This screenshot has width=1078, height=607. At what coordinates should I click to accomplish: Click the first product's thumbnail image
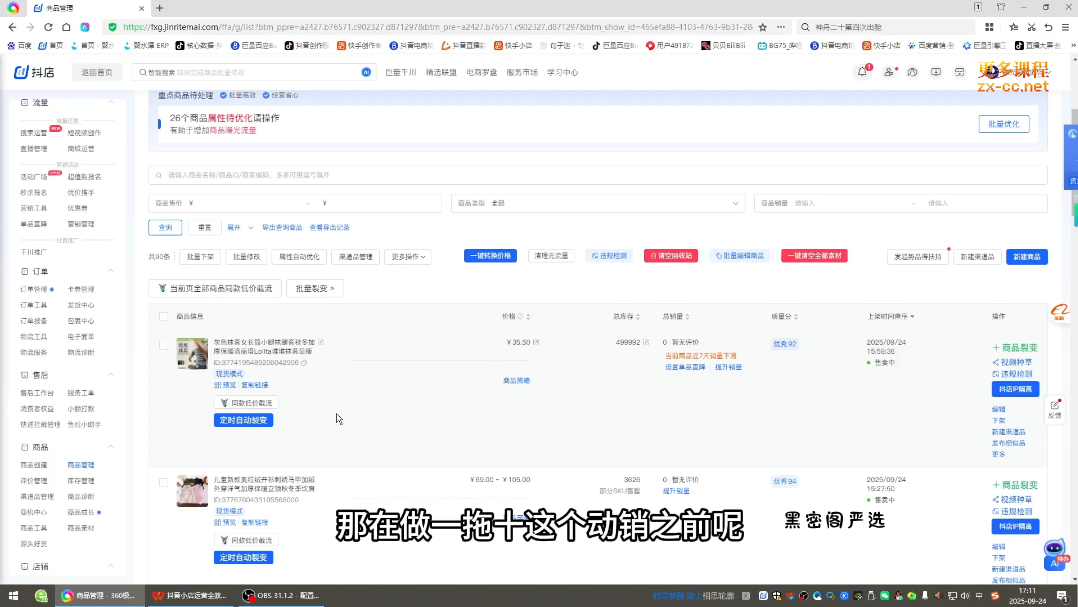click(x=192, y=354)
